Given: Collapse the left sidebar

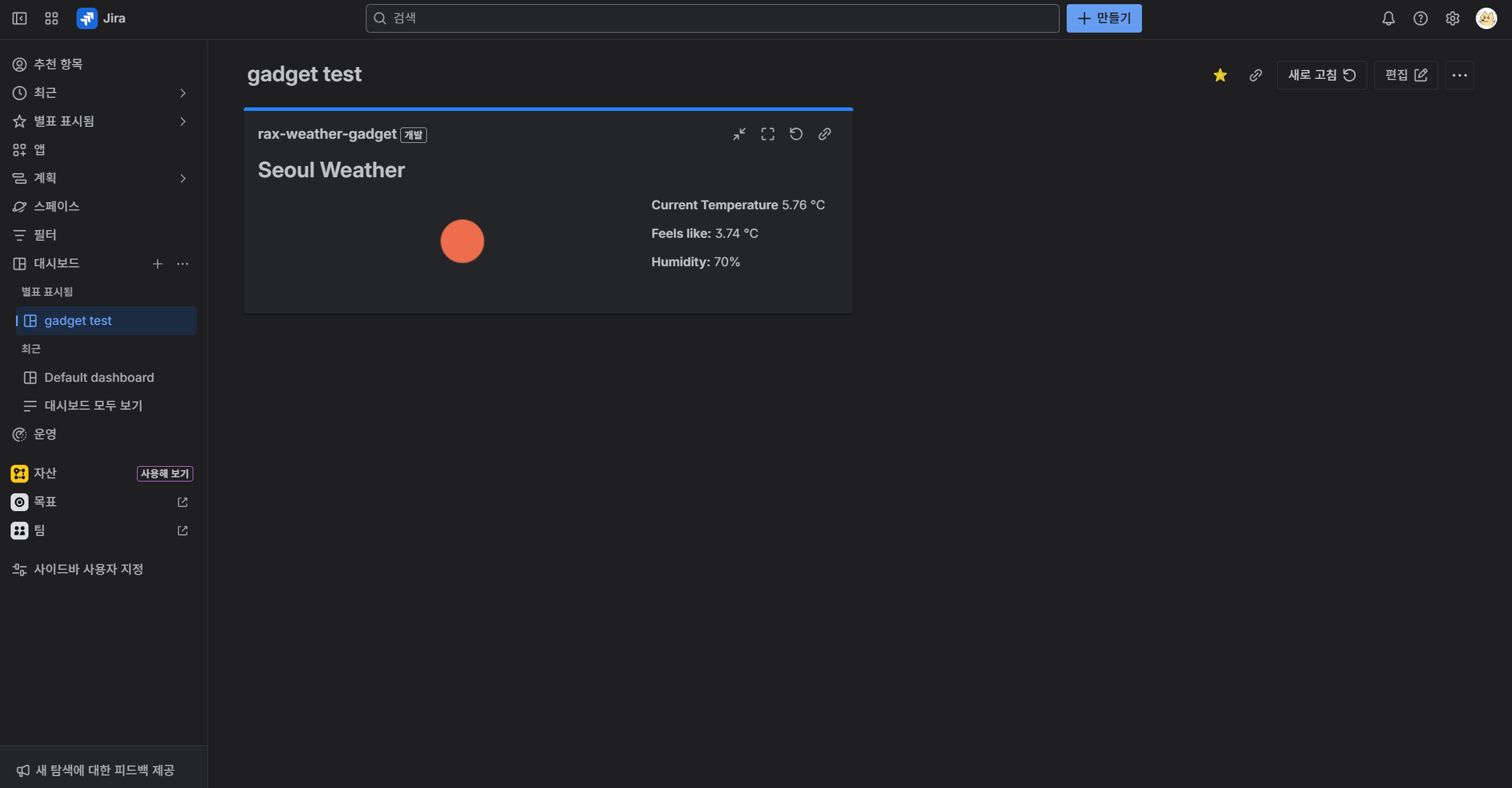Looking at the screenshot, I should point(20,18).
